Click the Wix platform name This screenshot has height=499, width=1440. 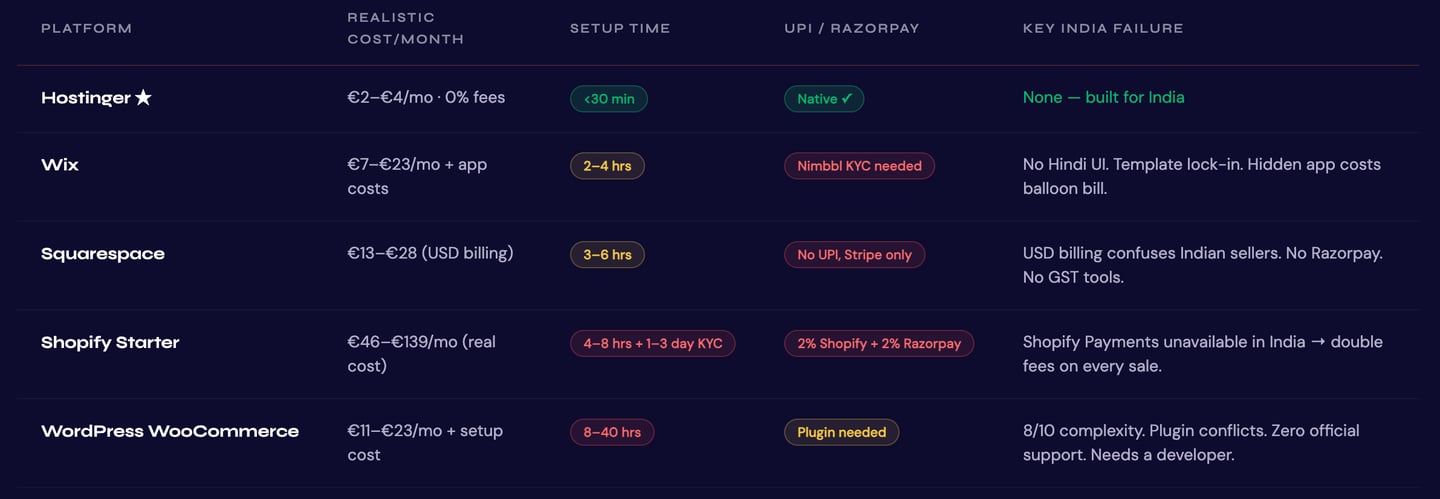coord(60,165)
